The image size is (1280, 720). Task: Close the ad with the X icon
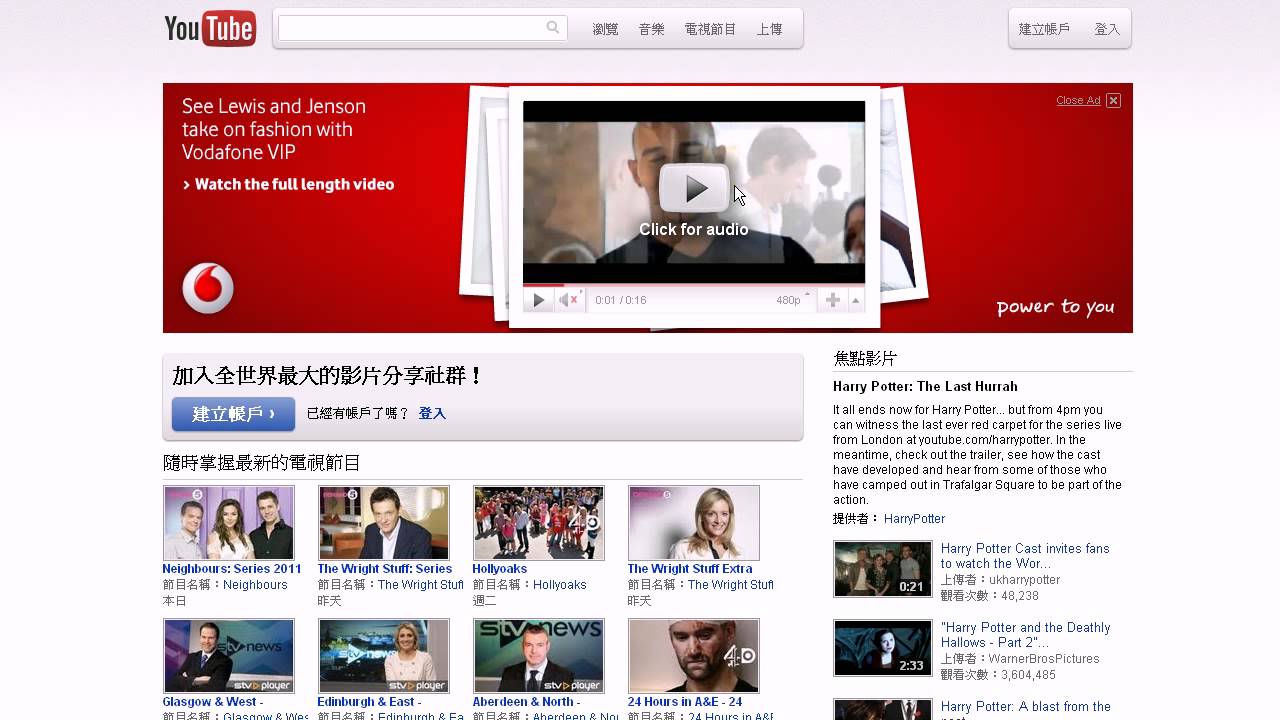(x=1113, y=100)
